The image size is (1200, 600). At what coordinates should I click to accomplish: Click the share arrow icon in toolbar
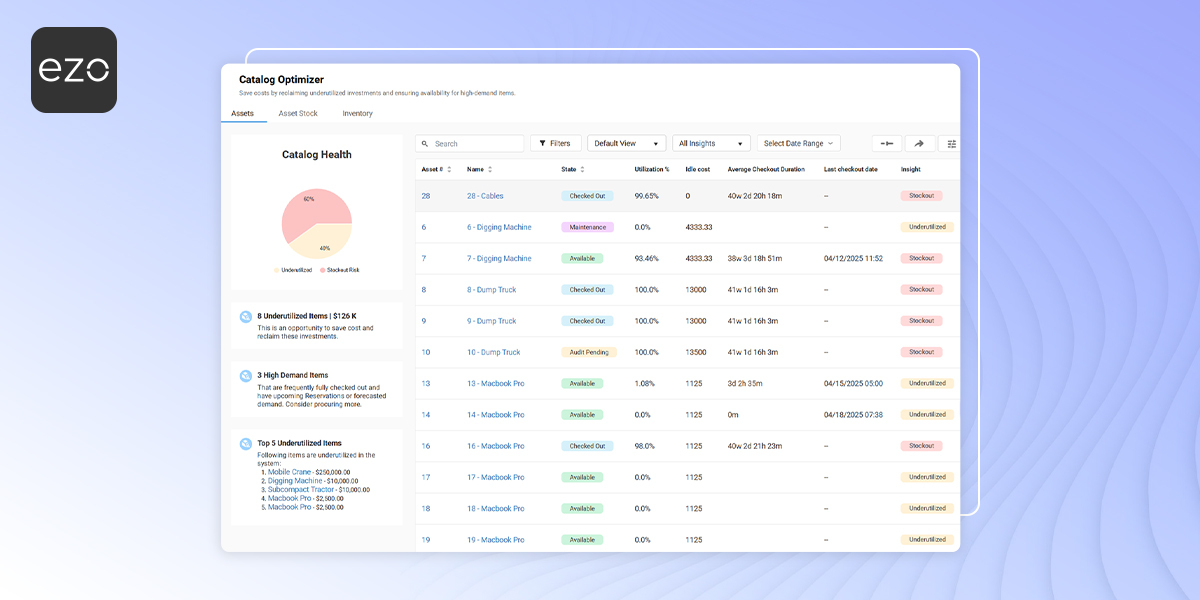coord(920,144)
